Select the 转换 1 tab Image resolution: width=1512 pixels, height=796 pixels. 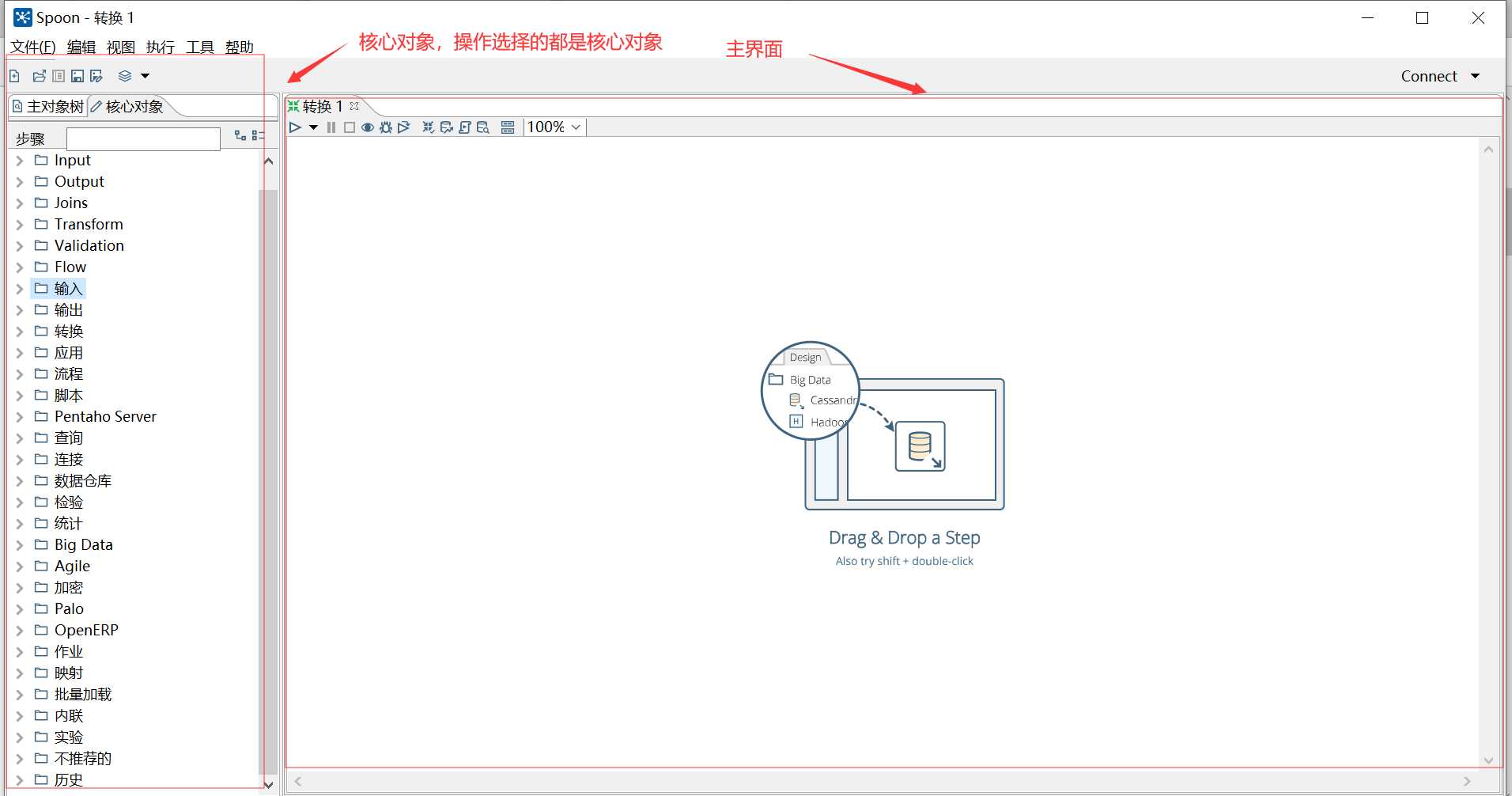pos(323,106)
